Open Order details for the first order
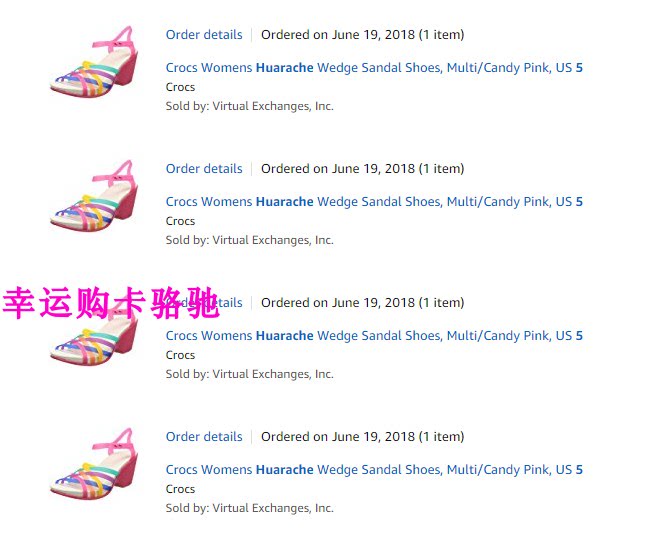The image size is (661, 534). point(204,35)
